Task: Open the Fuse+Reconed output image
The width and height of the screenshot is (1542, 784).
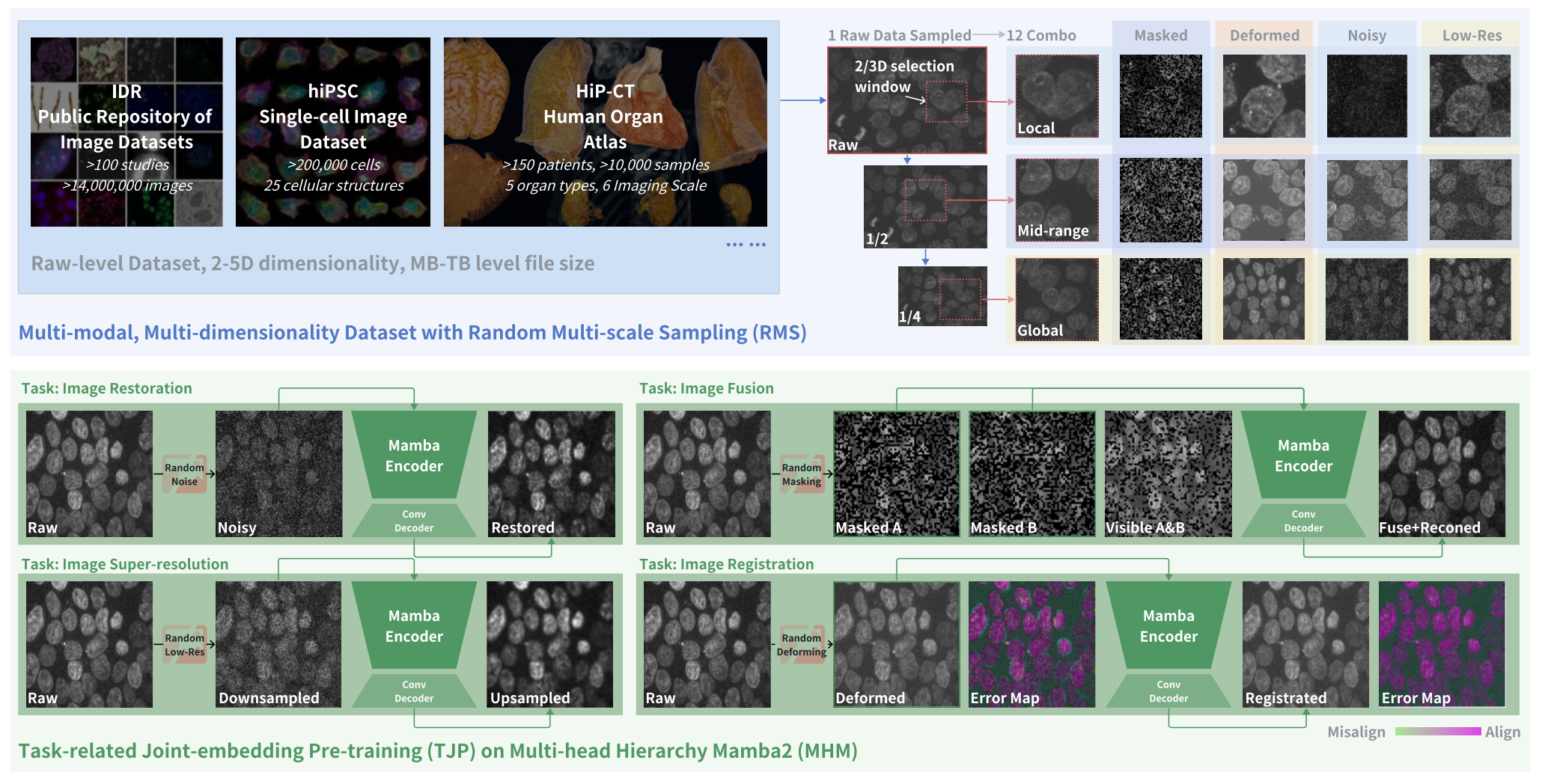Action: tap(1442, 474)
